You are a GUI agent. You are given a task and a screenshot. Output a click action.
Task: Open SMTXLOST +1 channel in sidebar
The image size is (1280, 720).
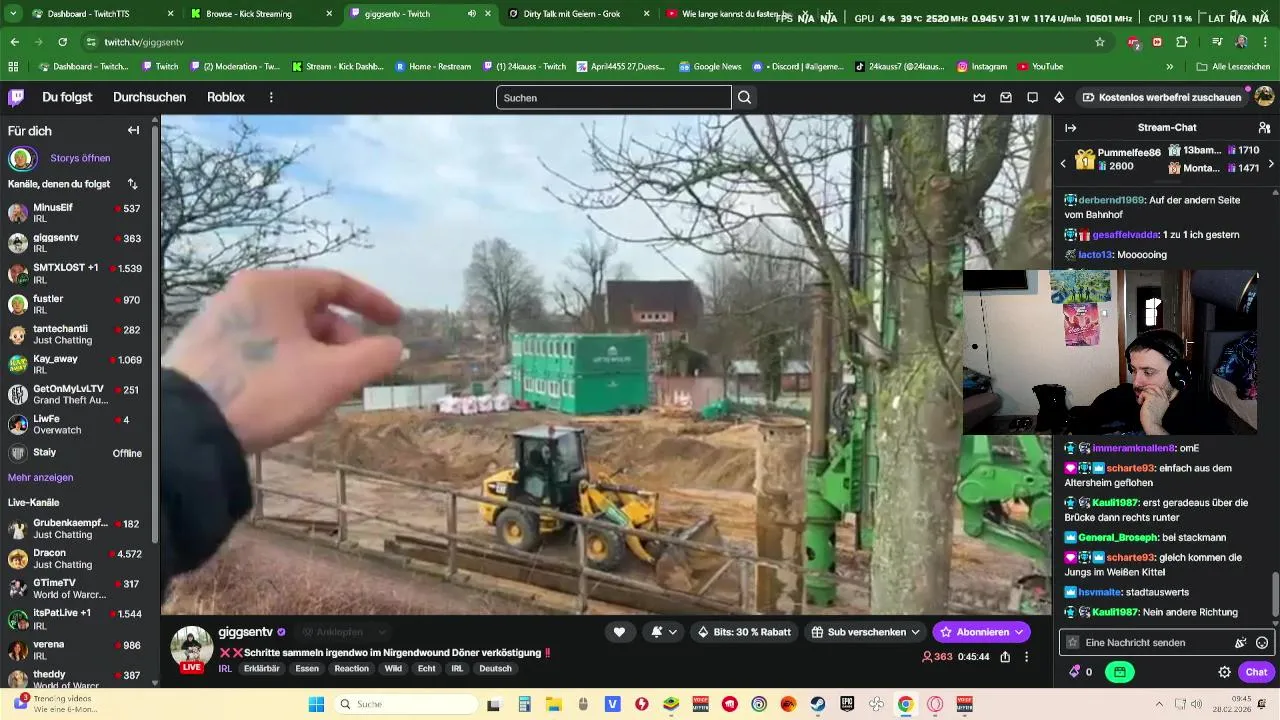point(77,273)
